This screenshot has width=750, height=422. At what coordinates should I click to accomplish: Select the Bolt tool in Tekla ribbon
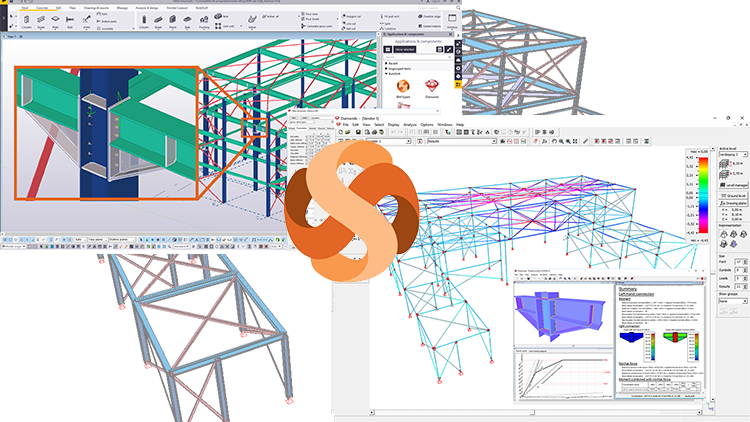70,21
